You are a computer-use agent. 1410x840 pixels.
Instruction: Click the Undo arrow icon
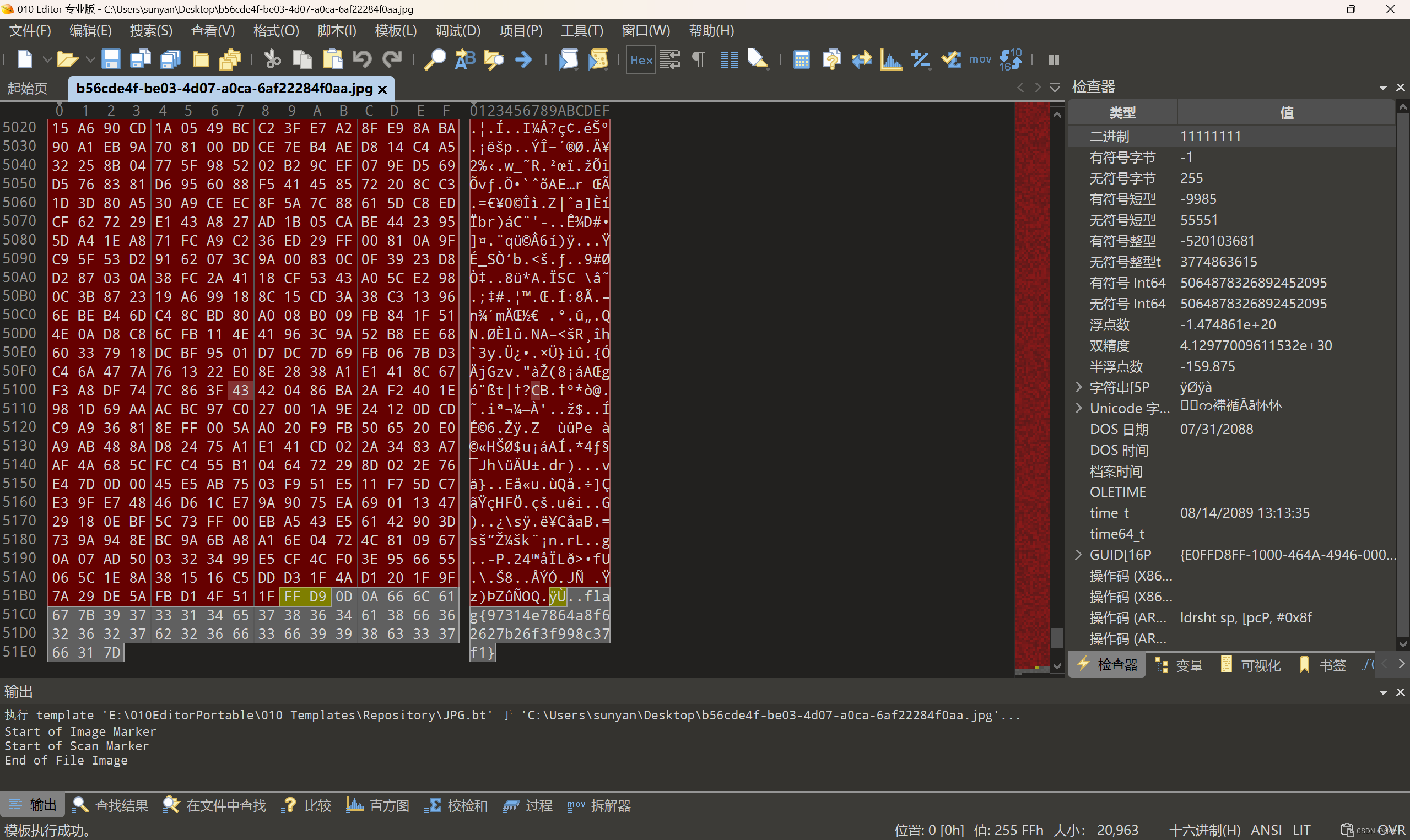(x=361, y=59)
